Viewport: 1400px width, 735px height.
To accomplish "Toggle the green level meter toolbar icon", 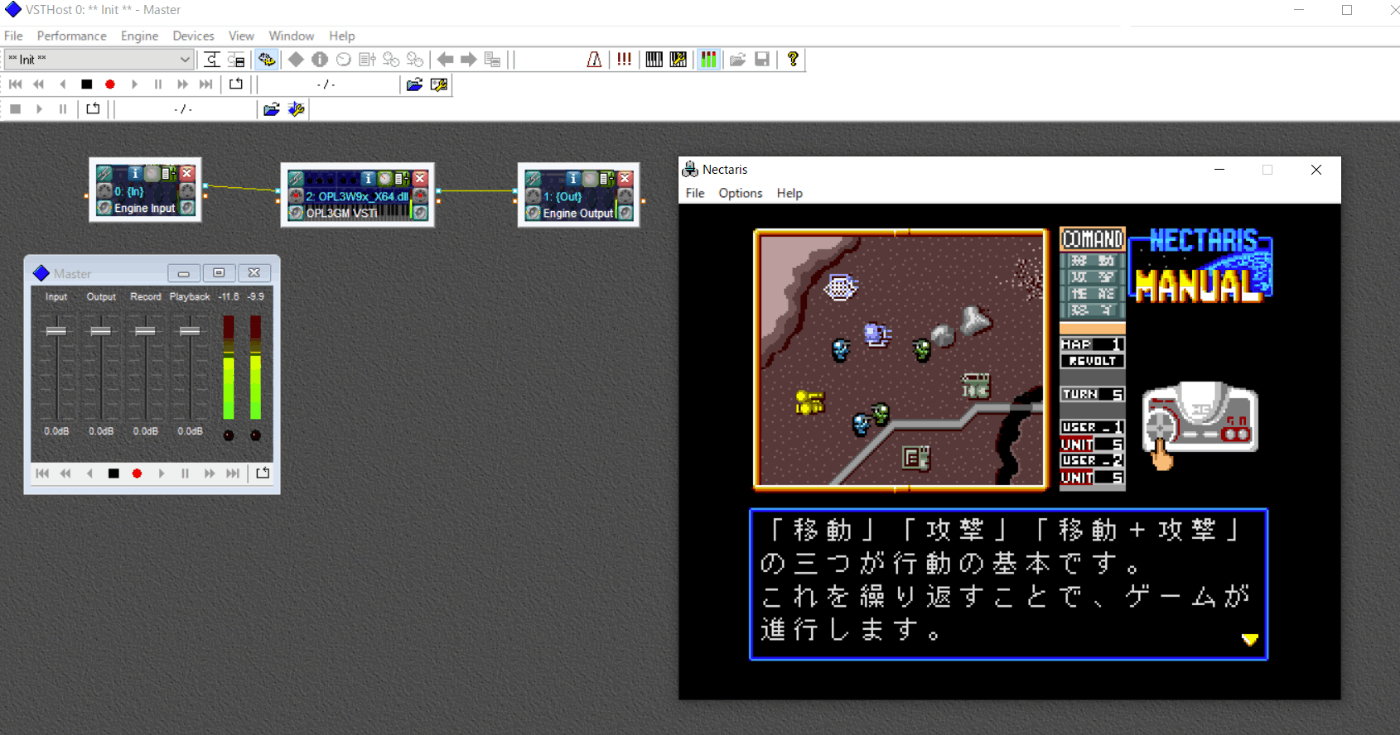I will pyautogui.click(x=708, y=59).
